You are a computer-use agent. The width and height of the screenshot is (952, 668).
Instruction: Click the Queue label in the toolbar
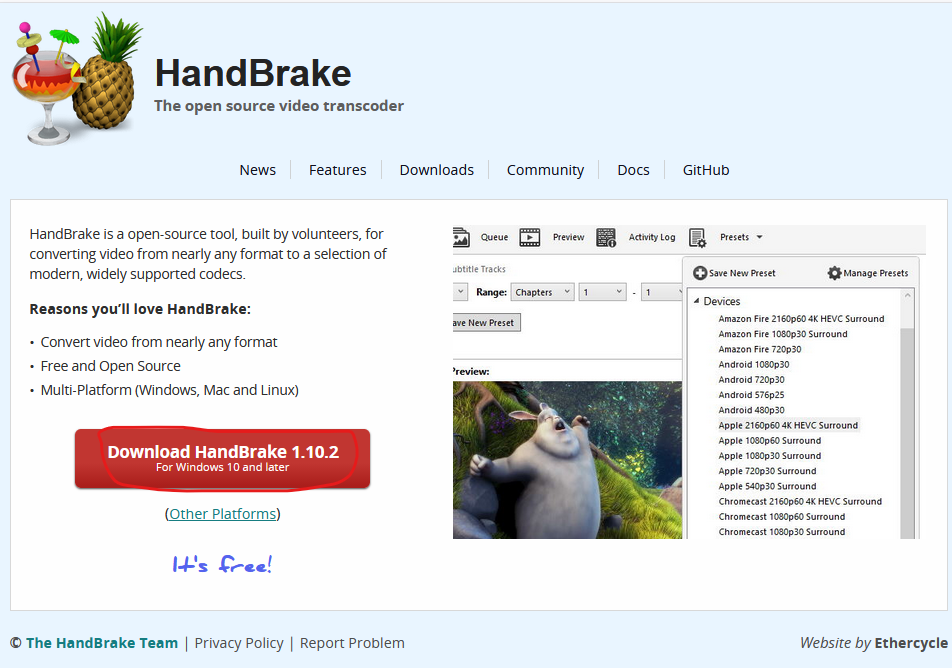494,237
